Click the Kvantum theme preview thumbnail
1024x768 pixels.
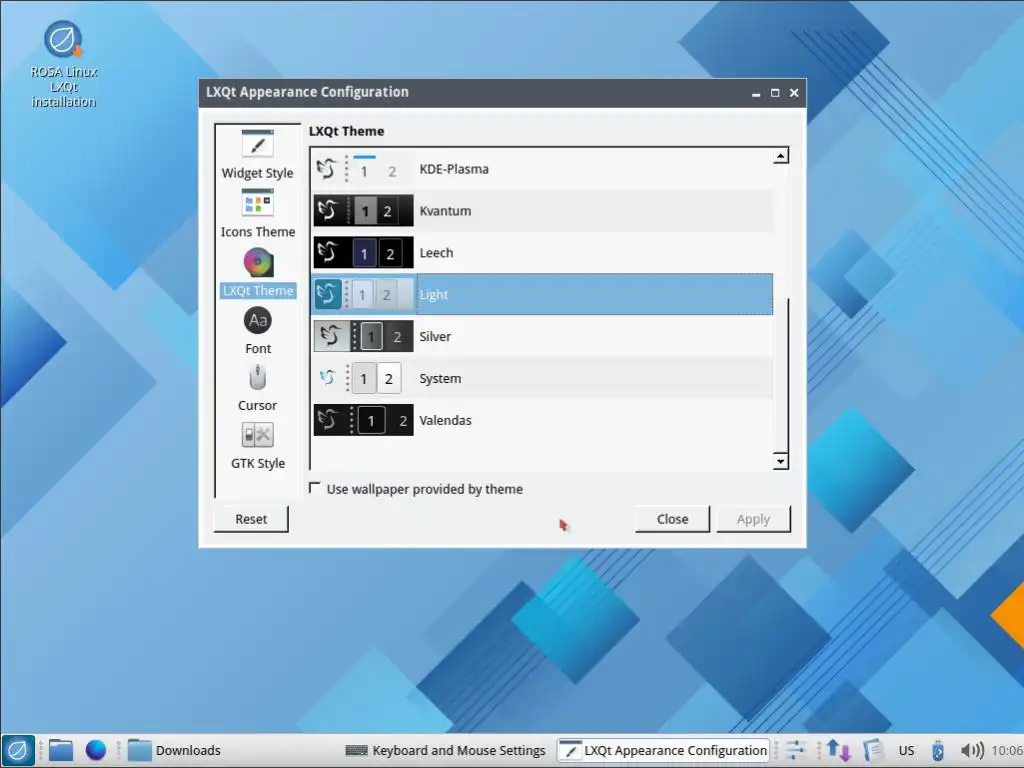[363, 211]
